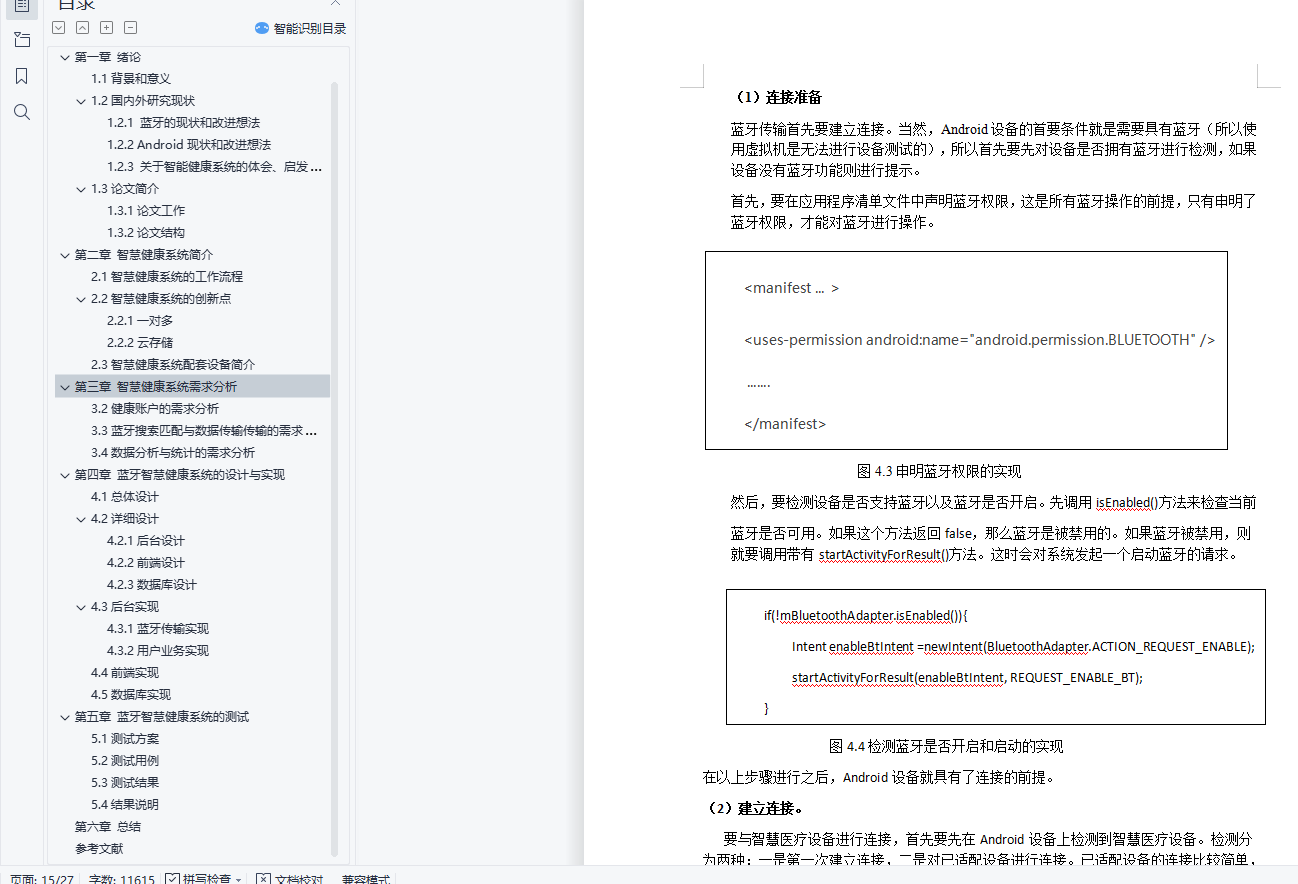
Task: Select 1.2.3 关于智能健康系统的体会 entry
Action: [x=214, y=167]
